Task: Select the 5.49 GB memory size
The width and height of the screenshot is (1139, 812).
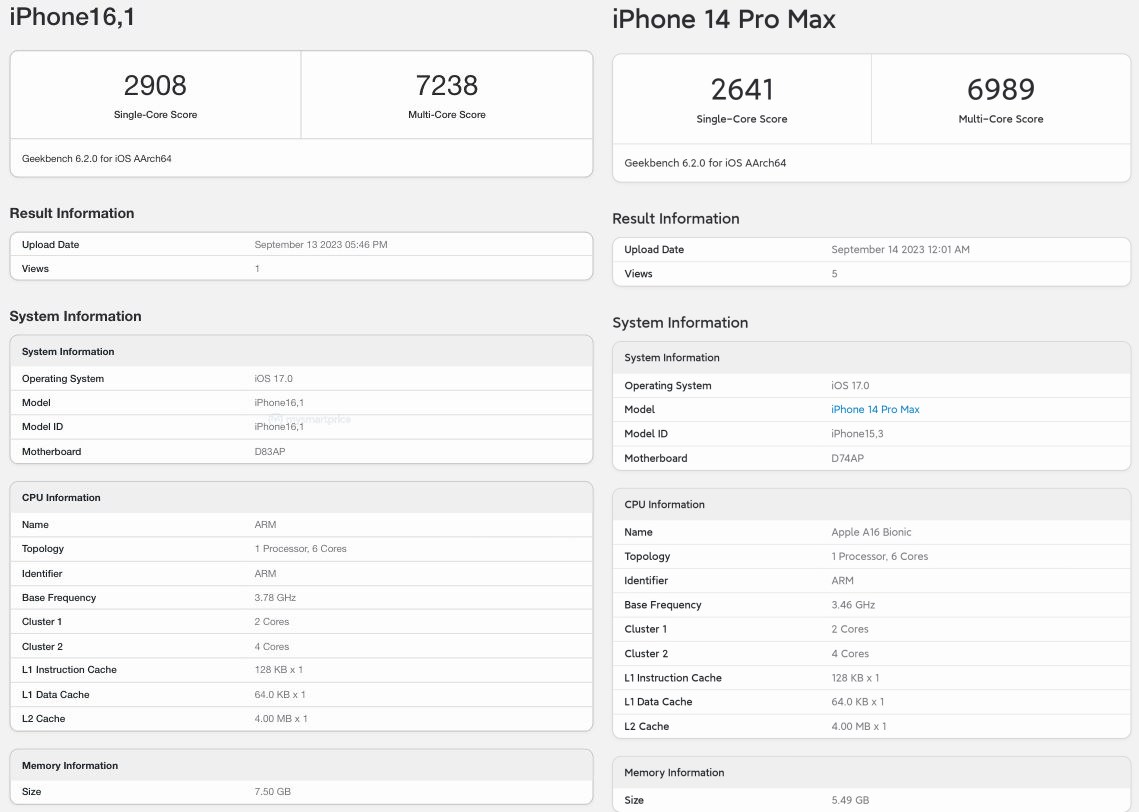Action: 850,800
